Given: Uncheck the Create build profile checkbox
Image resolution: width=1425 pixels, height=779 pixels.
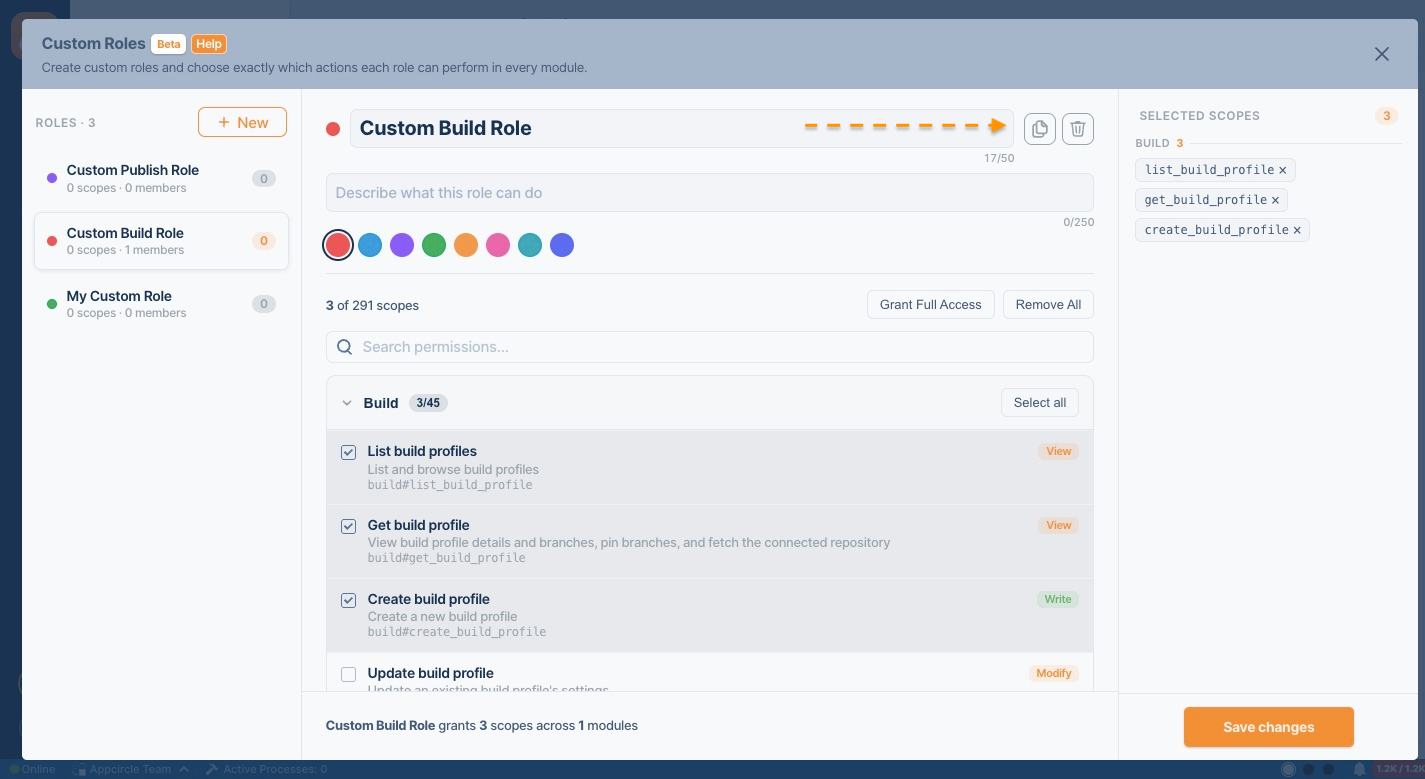Looking at the screenshot, I should tap(349, 600).
